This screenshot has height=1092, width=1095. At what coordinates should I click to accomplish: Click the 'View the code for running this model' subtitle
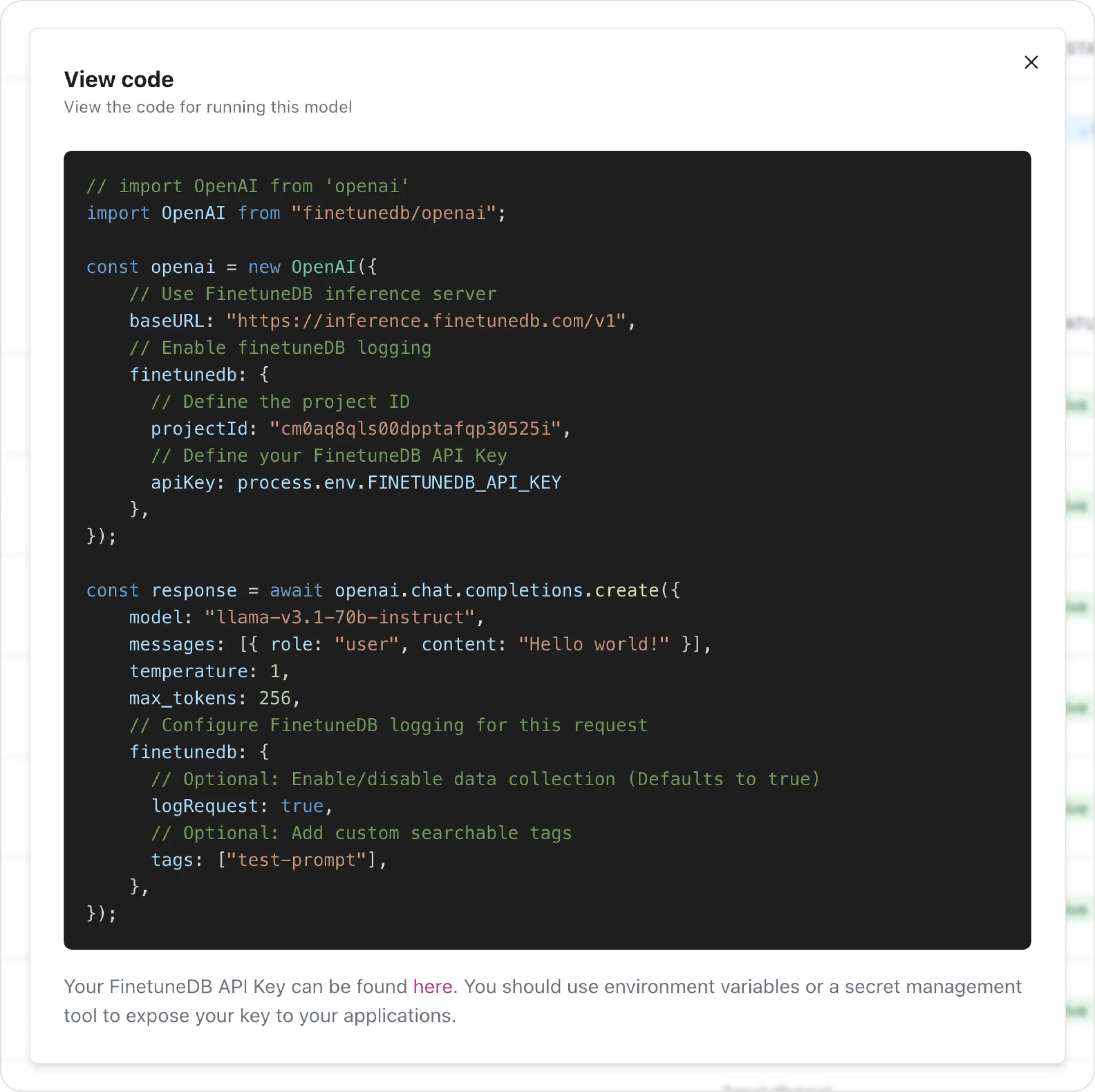pyautogui.click(x=207, y=107)
